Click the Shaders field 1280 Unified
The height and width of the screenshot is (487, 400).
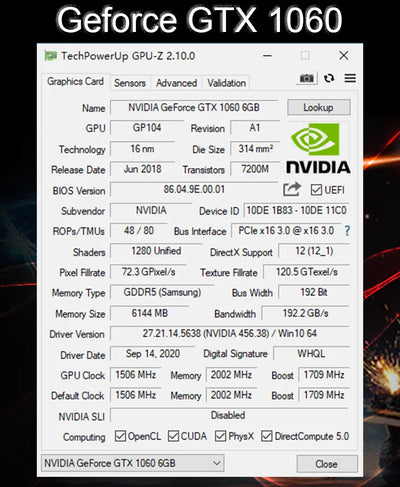tap(156, 251)
